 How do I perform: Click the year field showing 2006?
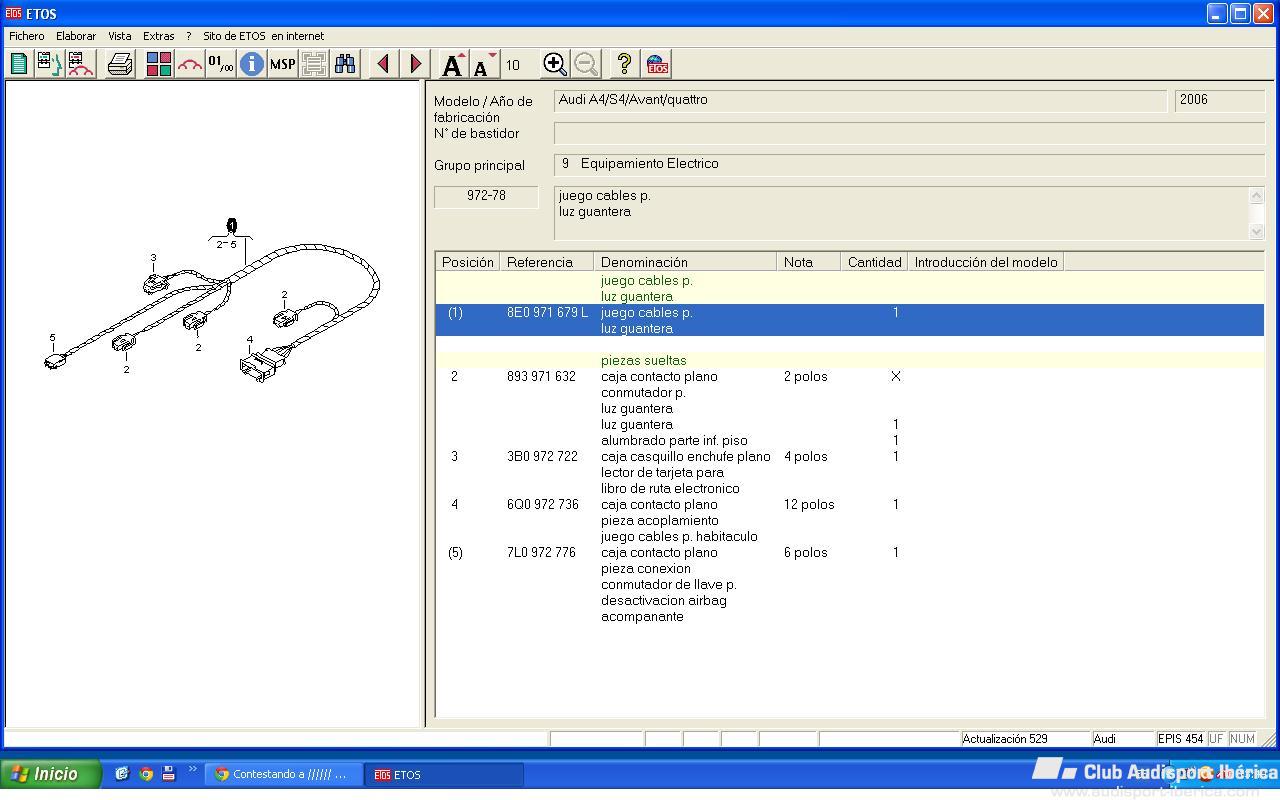(1219, 101)
